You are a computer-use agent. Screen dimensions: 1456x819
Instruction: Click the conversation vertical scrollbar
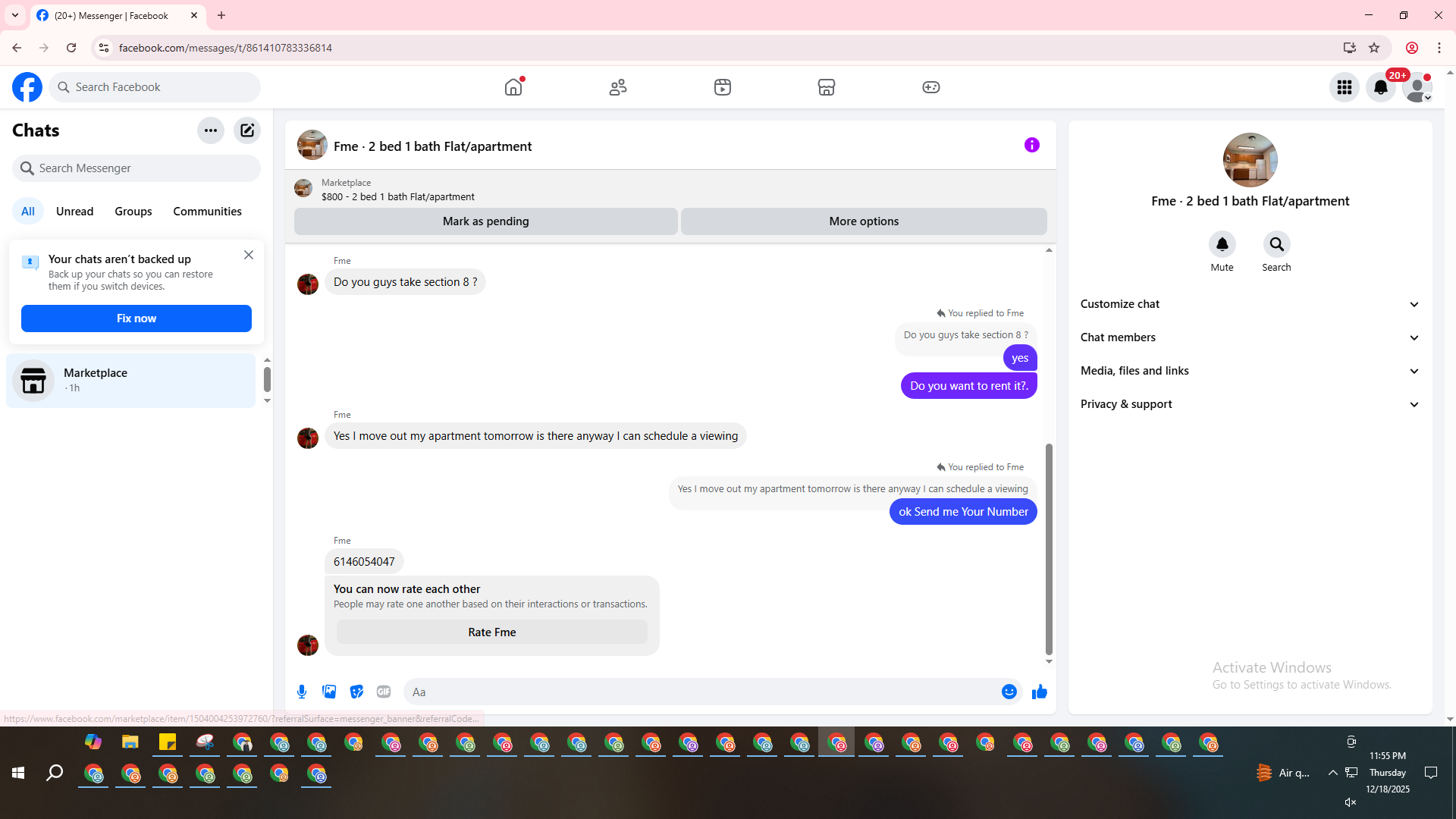click(1049, 549)
